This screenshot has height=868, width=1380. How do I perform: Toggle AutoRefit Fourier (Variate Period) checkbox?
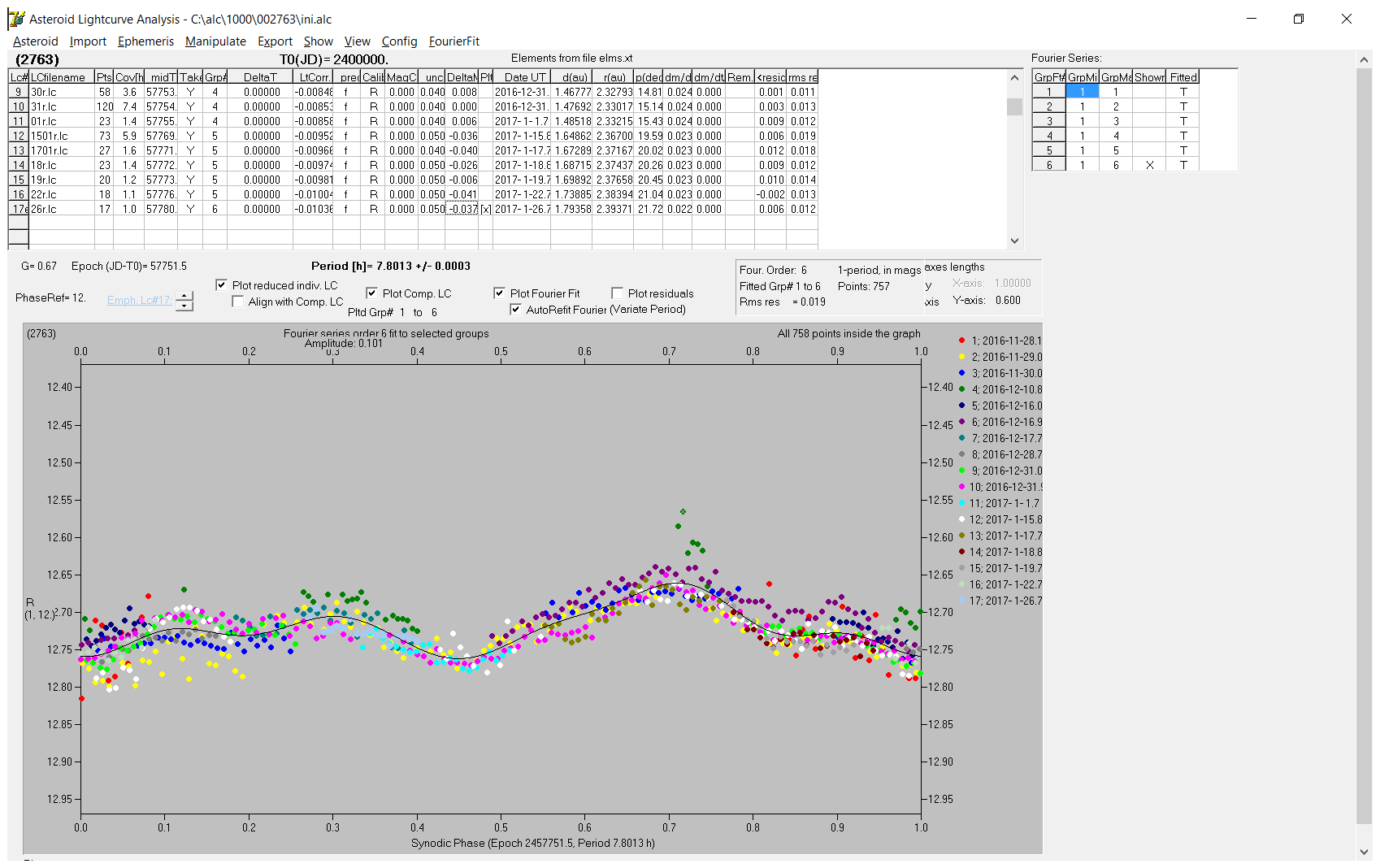coord(515,310)
